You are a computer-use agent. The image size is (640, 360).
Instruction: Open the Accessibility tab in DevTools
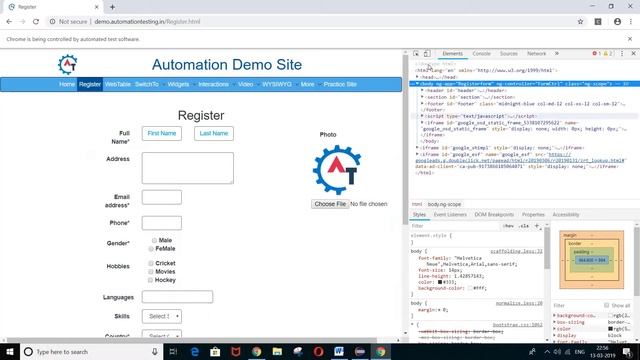(566, 215)
